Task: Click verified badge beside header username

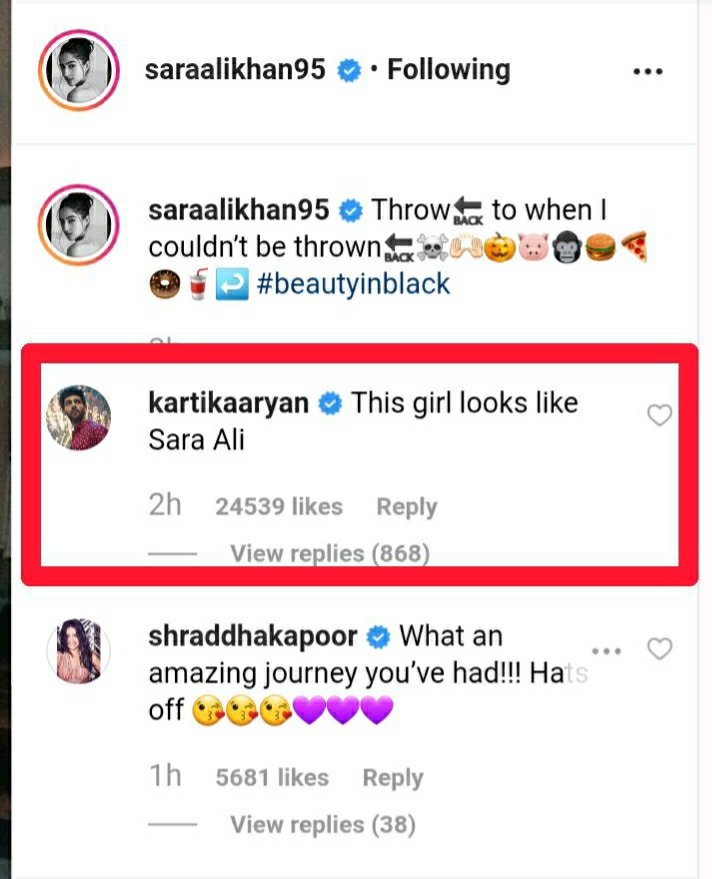Action: 349,71
